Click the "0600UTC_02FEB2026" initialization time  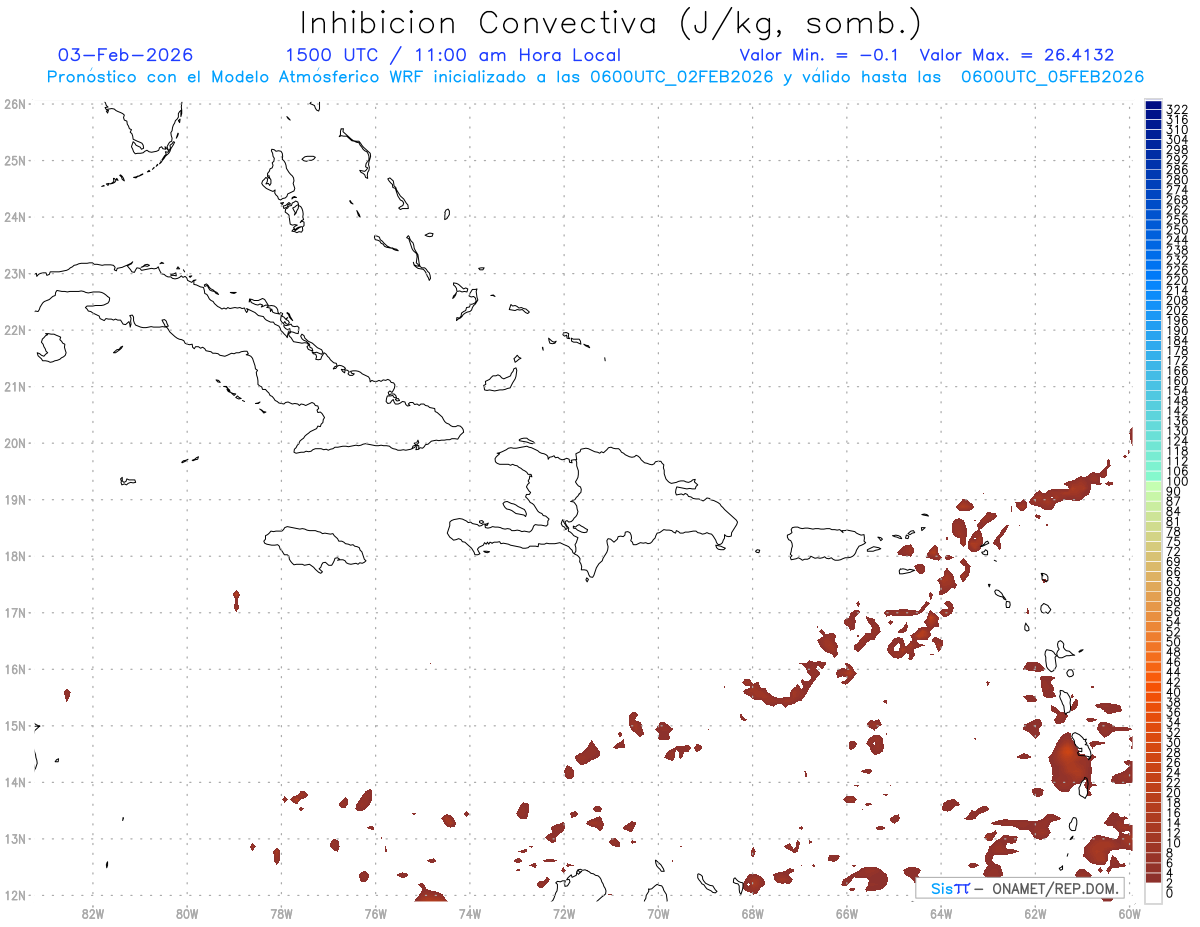click(682, 77)
